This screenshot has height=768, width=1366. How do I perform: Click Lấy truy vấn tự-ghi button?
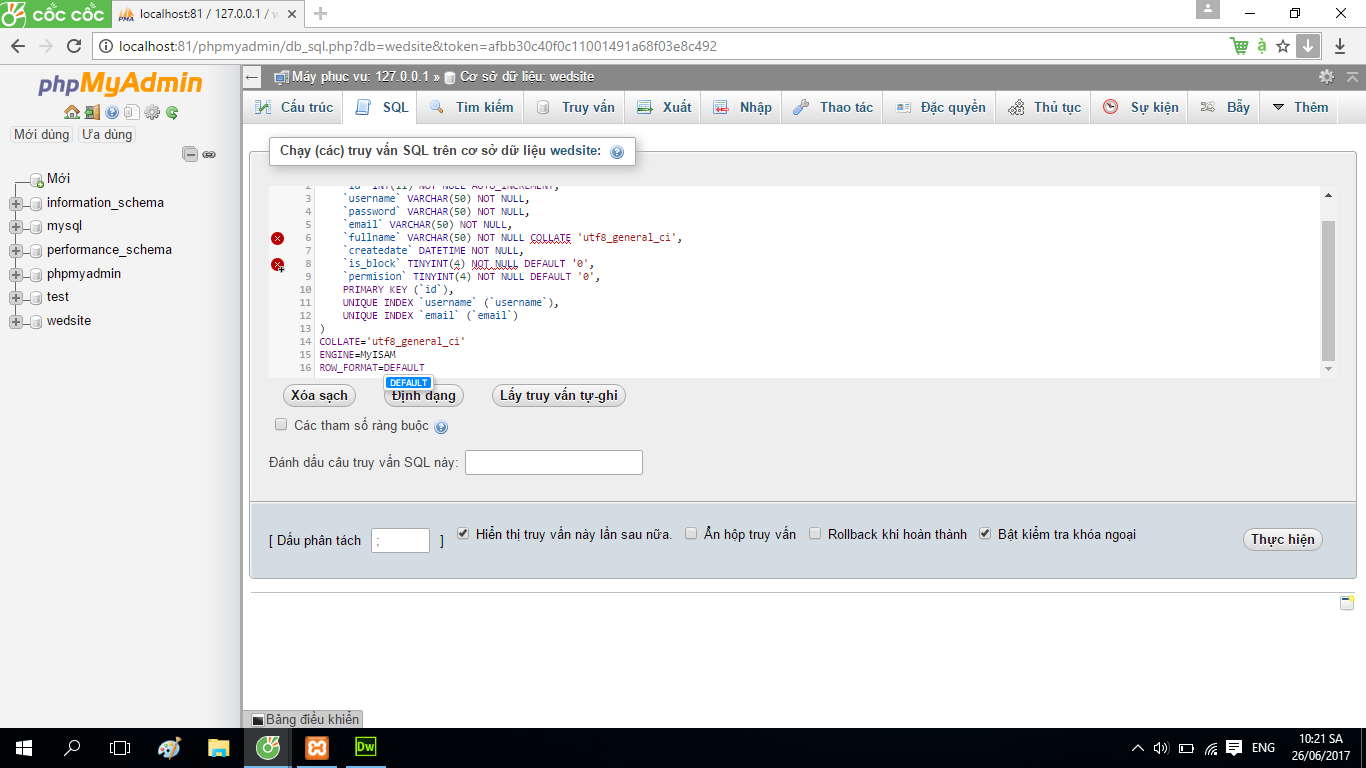tap(558, 396)
